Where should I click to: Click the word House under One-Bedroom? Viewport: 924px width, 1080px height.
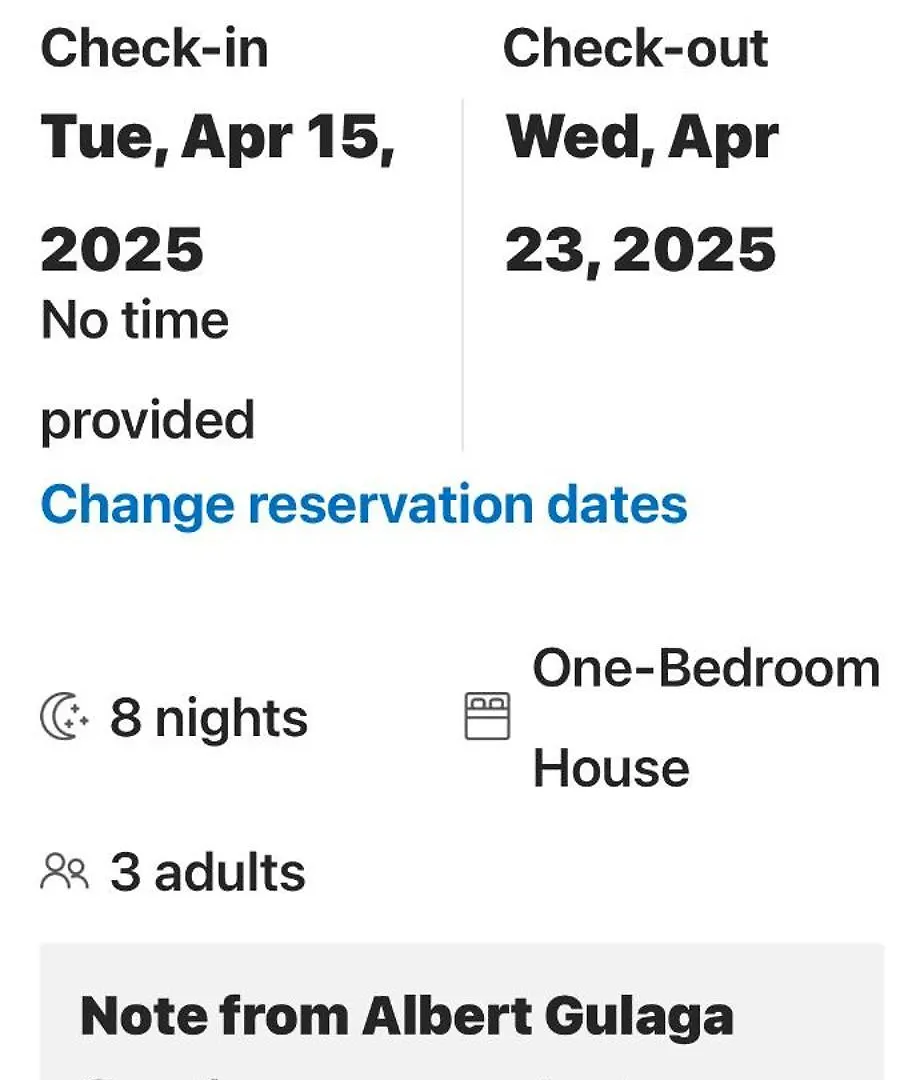611,768
